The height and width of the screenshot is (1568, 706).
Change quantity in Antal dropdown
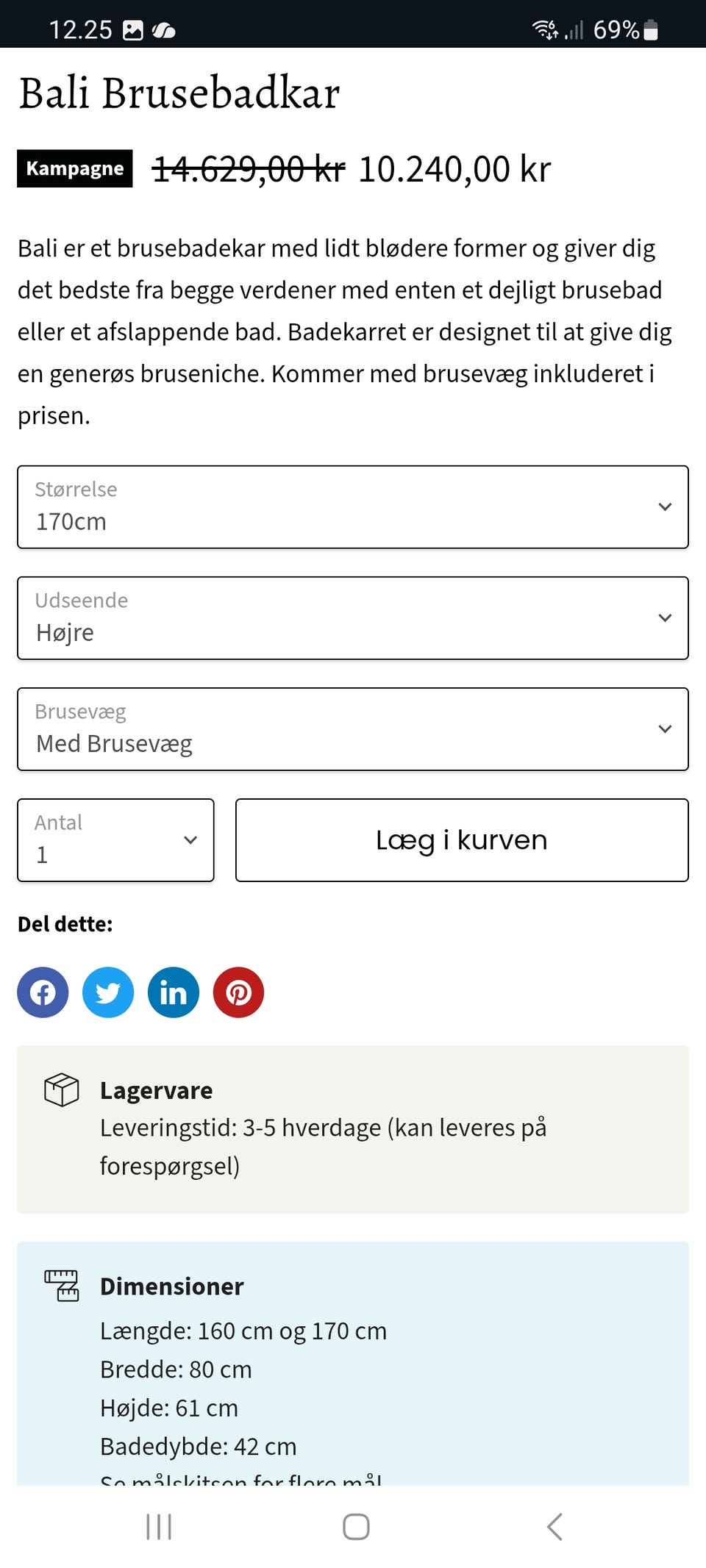pos(115,840)
